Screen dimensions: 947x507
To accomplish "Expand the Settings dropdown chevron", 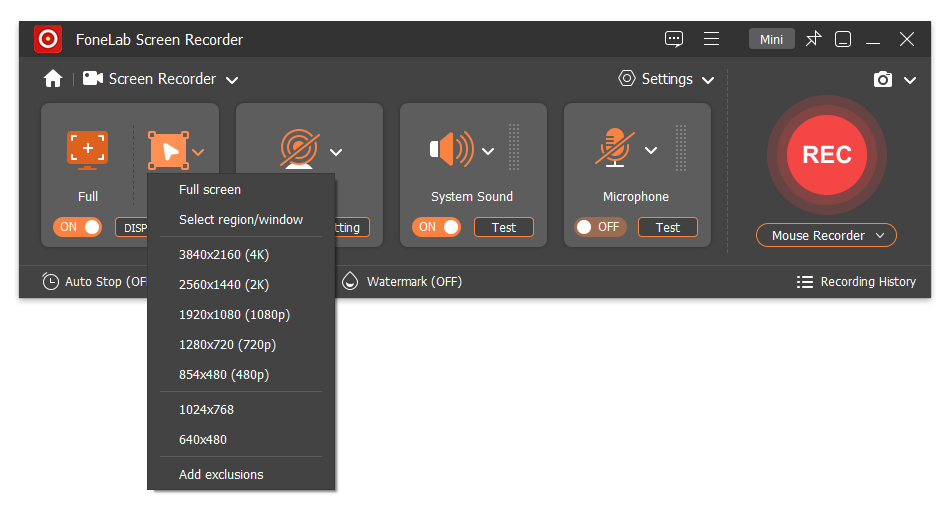I will [708, 80].
